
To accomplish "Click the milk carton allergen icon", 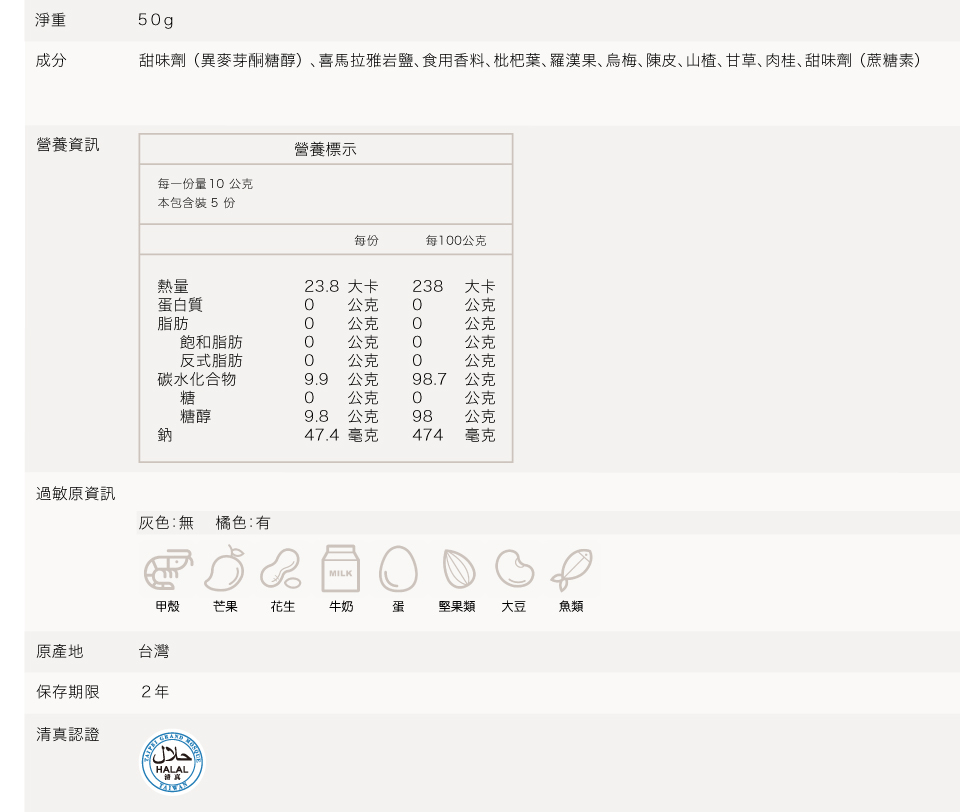I will click(x=341, y=570).
